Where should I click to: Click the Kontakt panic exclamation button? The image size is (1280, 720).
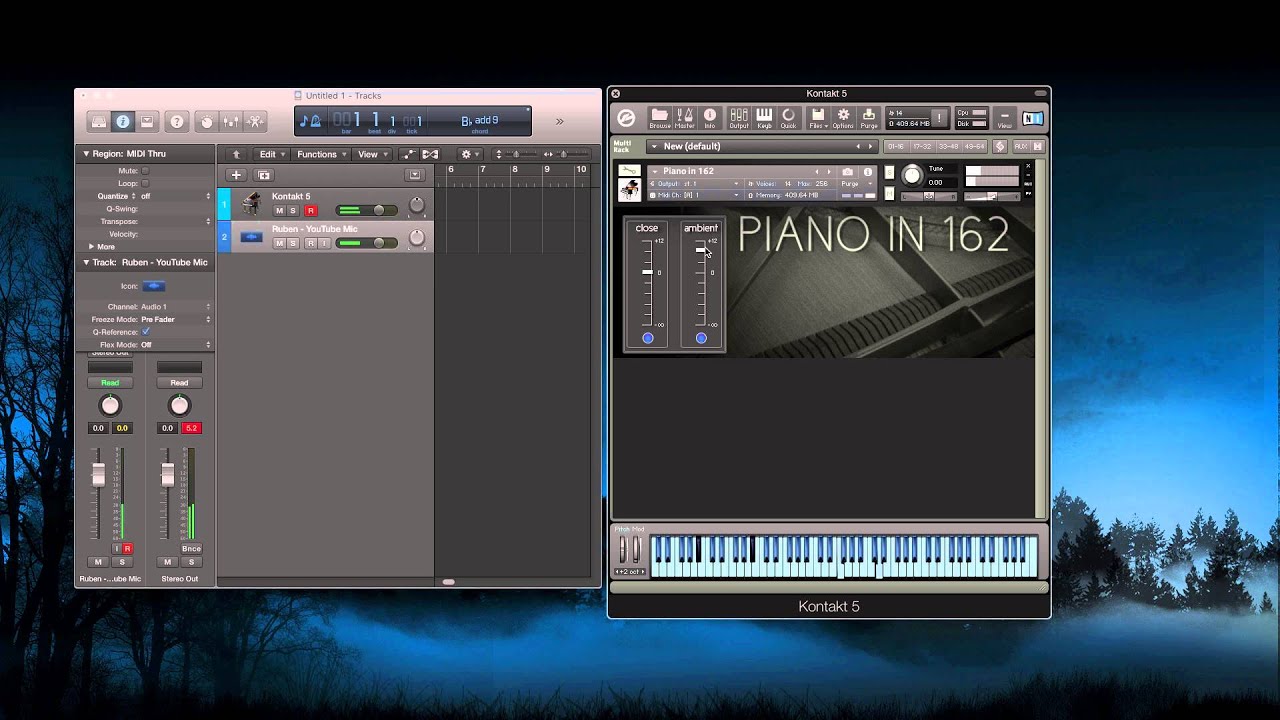tap(939, 118)
